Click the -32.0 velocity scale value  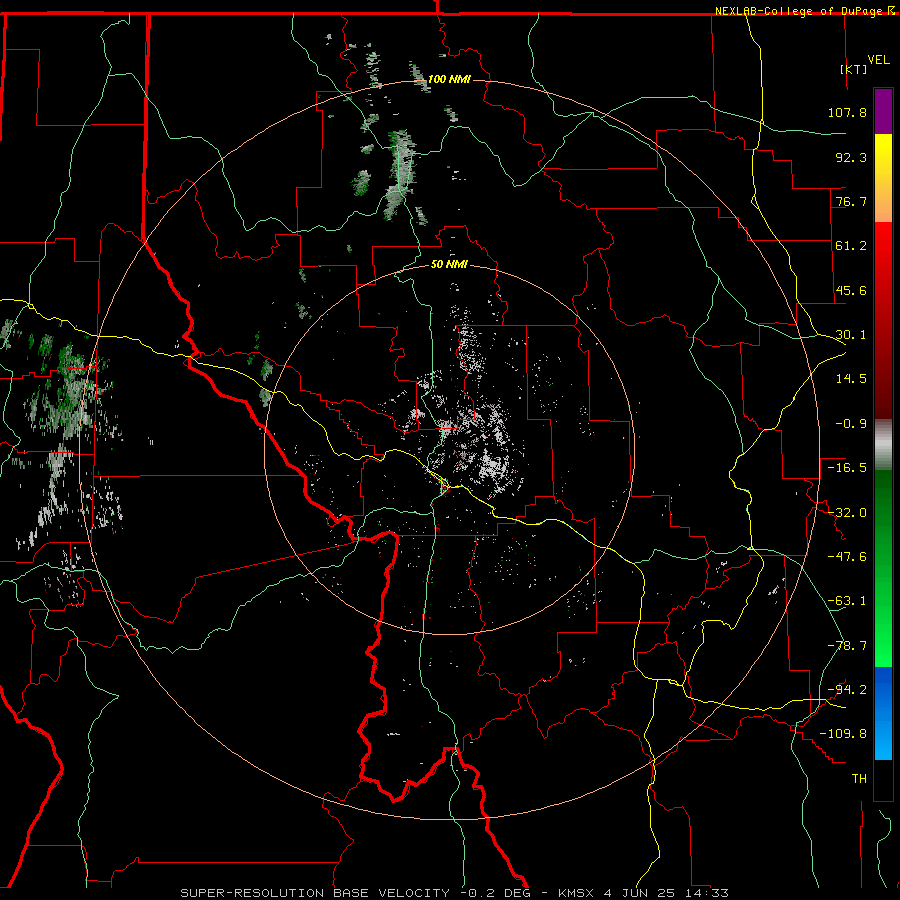(x=847, y=513)
